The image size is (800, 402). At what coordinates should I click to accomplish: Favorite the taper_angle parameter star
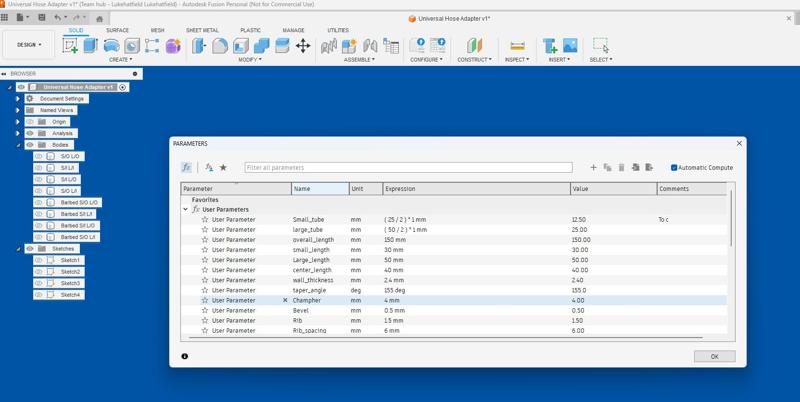205,290
